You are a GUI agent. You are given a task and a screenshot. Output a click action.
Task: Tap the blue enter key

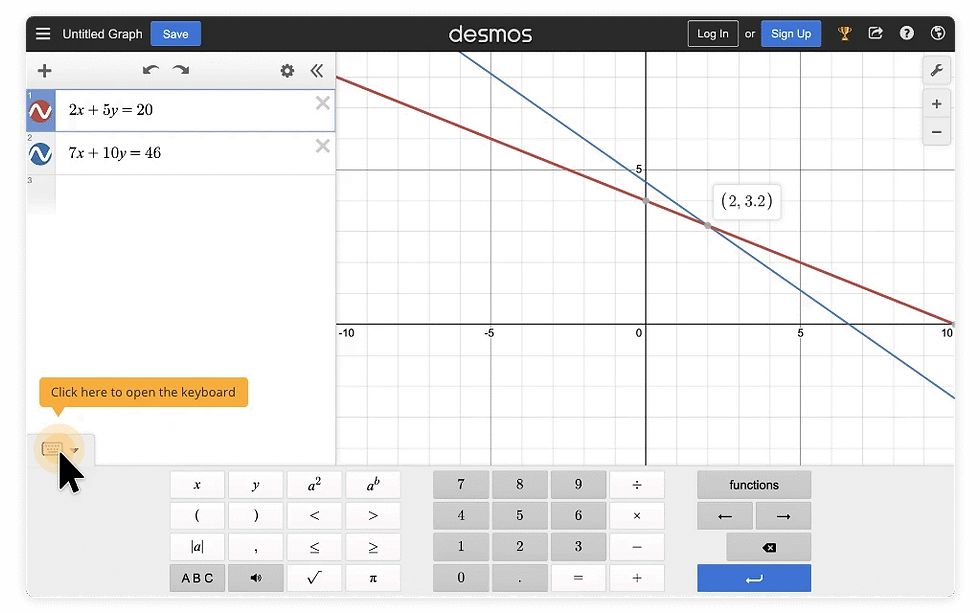coord(754,578)
